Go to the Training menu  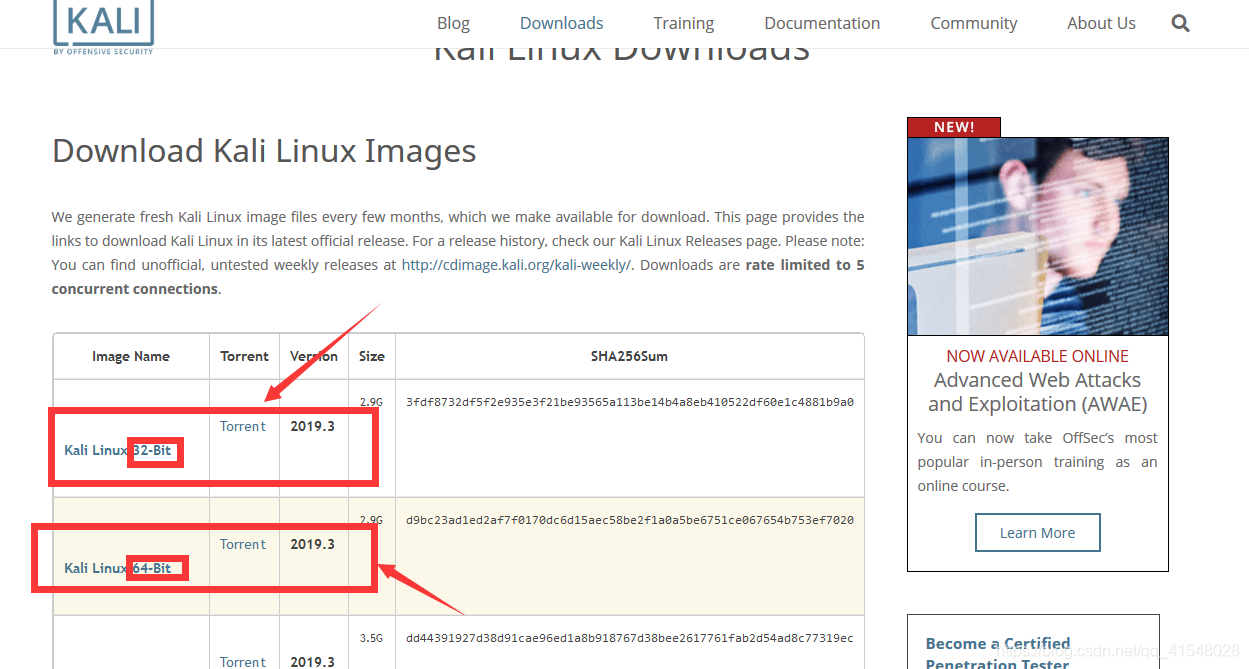pyautogui.click(x=684, y=23)
